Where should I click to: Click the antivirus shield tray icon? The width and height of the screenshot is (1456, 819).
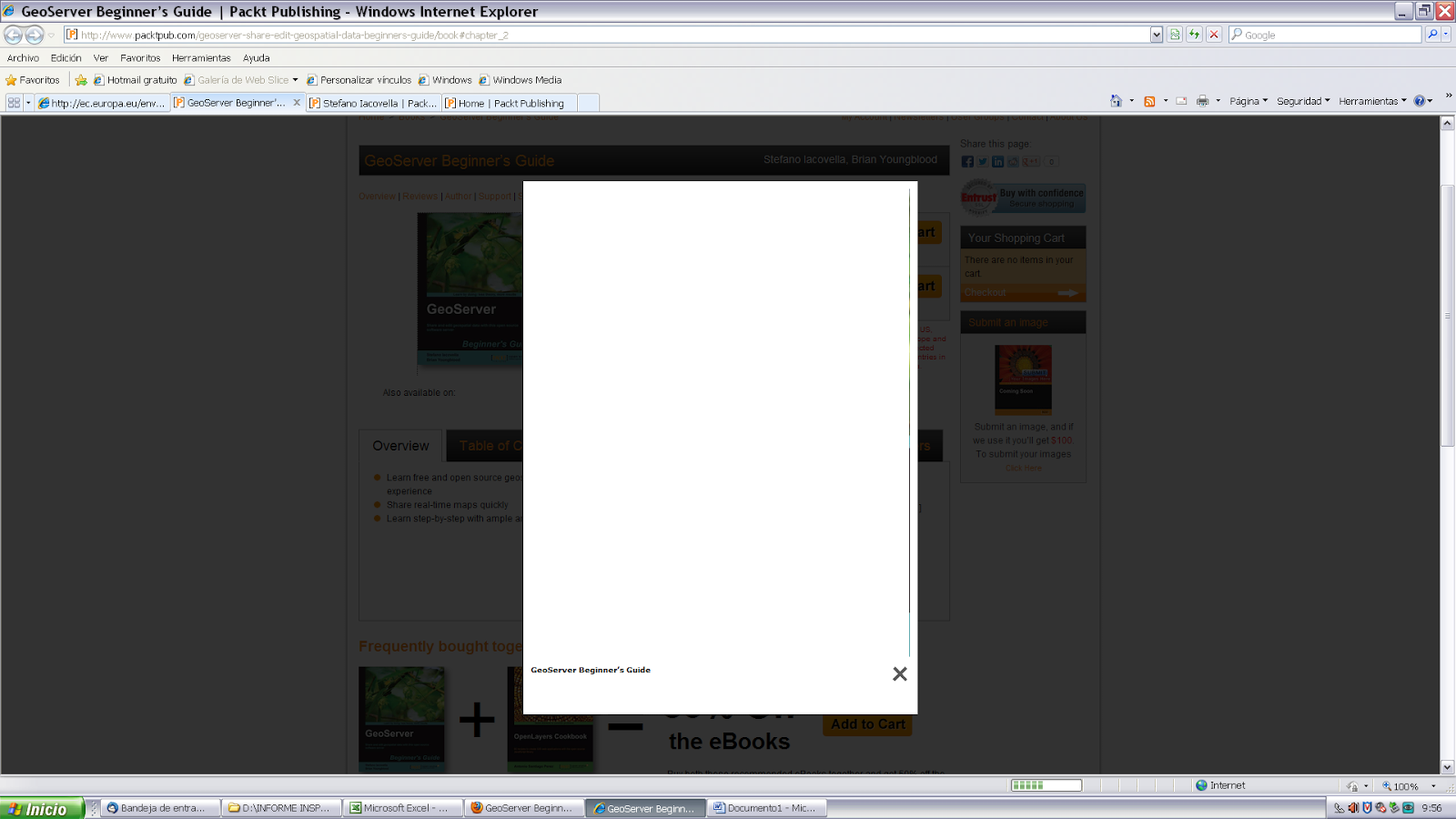[1367, 808]
